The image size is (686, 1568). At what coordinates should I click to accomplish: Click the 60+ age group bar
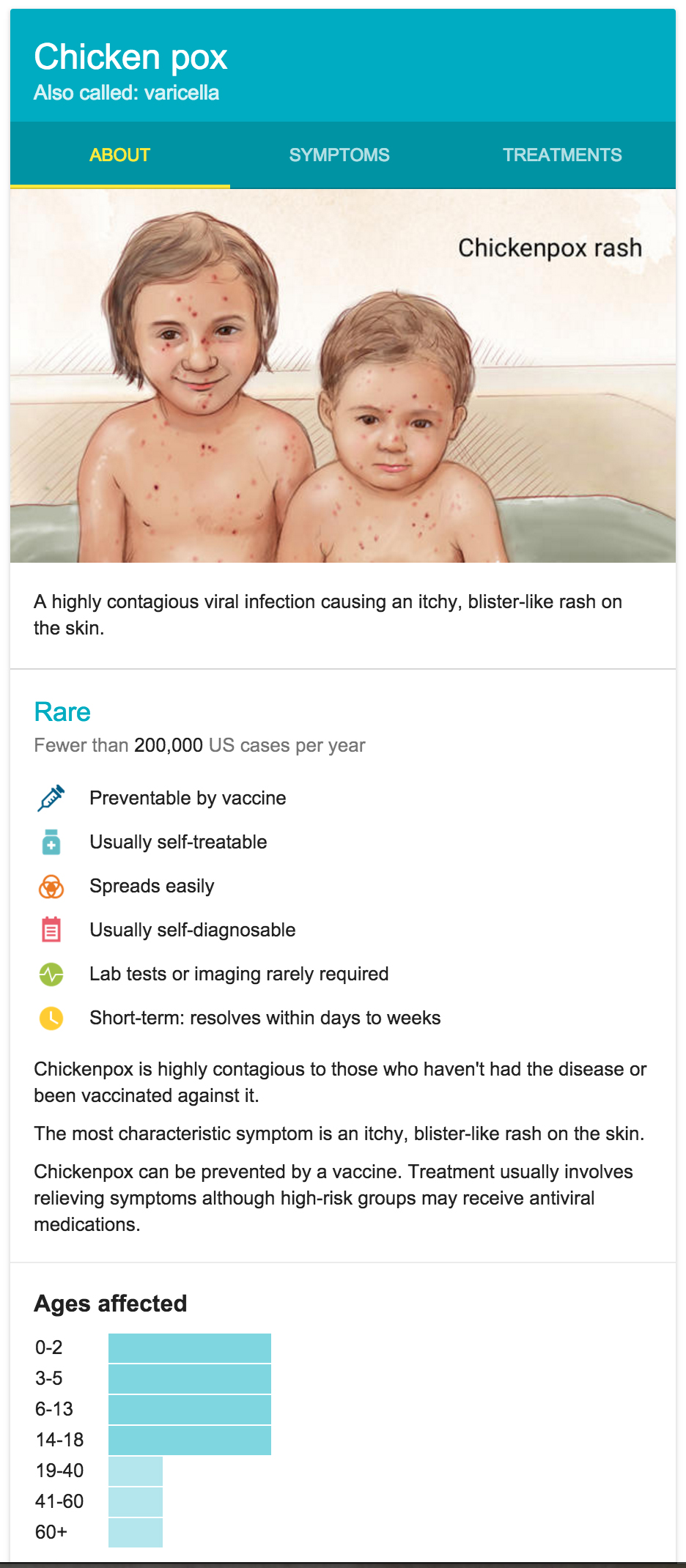coord(136,1533)
